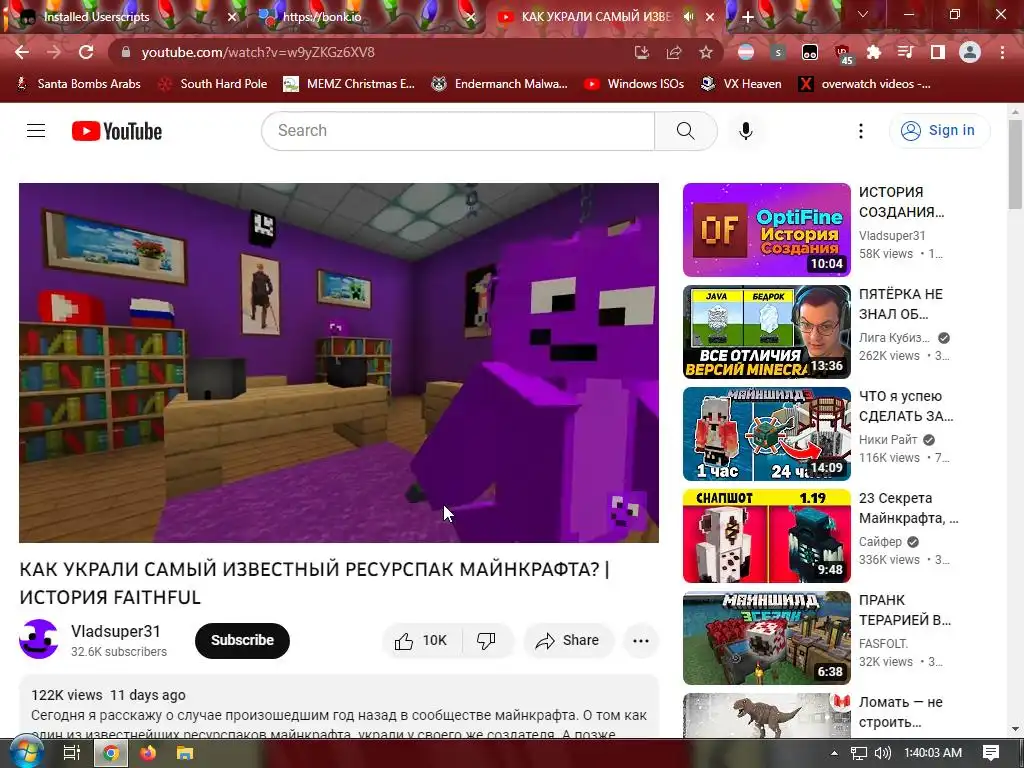Open Chrome three-dot menu
1024x768 pixels.
coord(1002,52)
